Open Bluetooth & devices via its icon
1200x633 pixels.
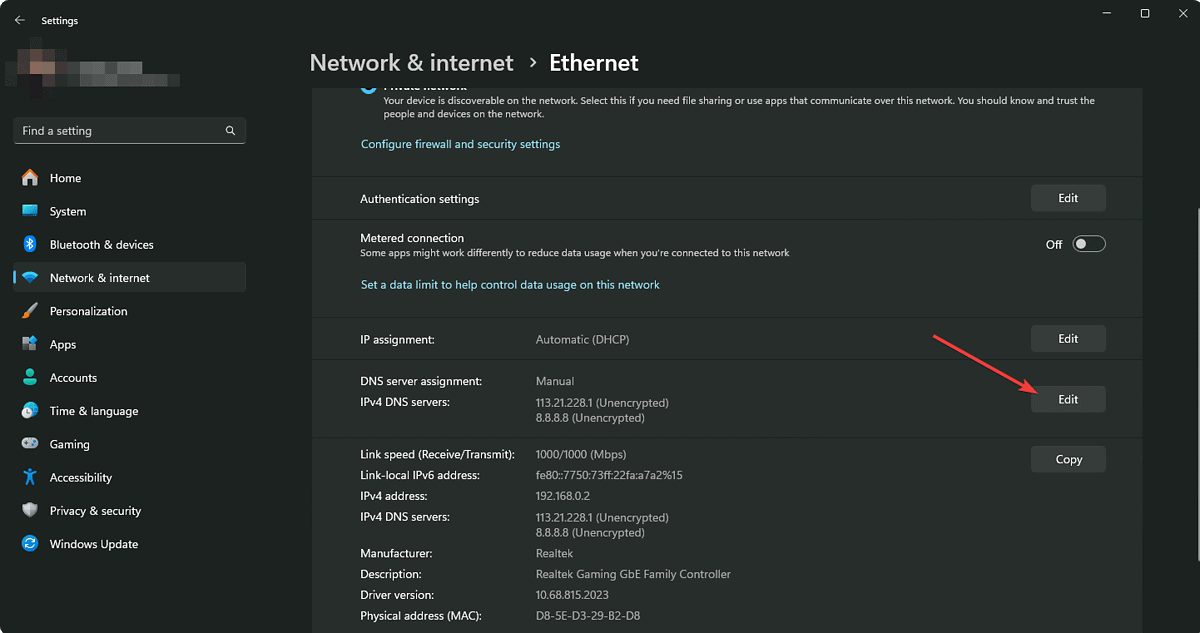pos(30,244)
